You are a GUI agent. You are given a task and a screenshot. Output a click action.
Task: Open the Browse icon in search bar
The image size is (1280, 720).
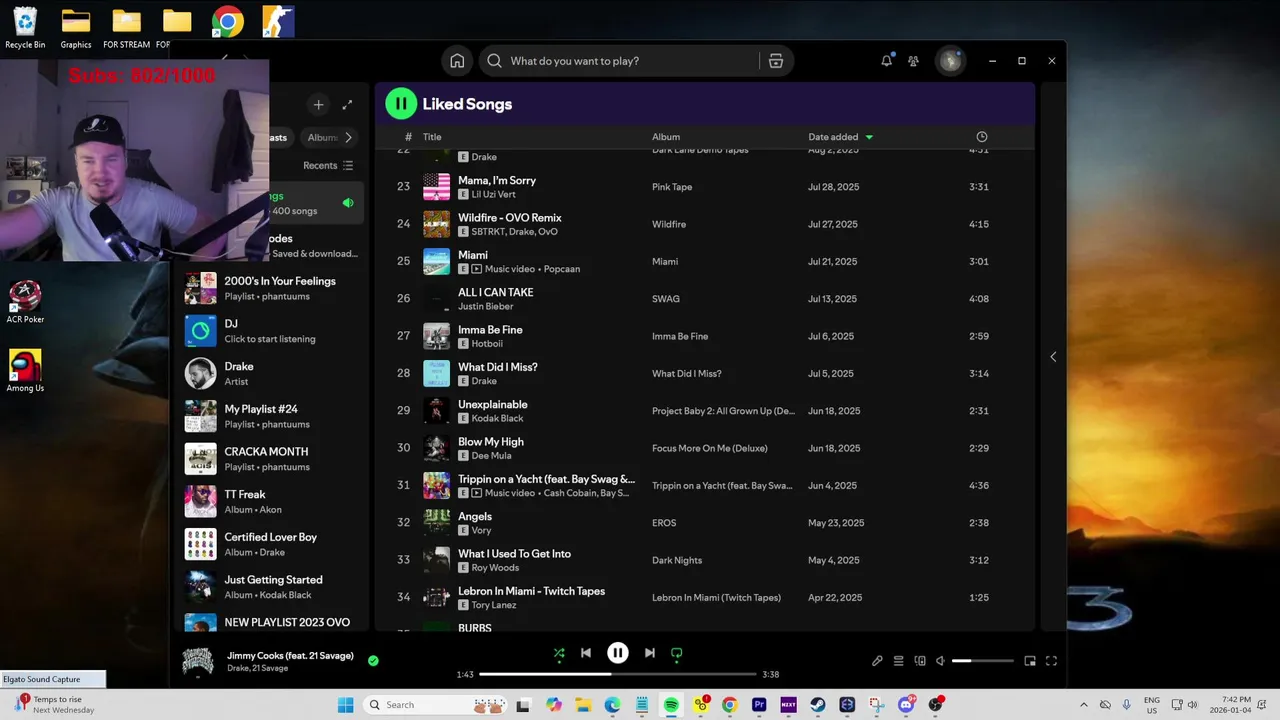[776, 61]
